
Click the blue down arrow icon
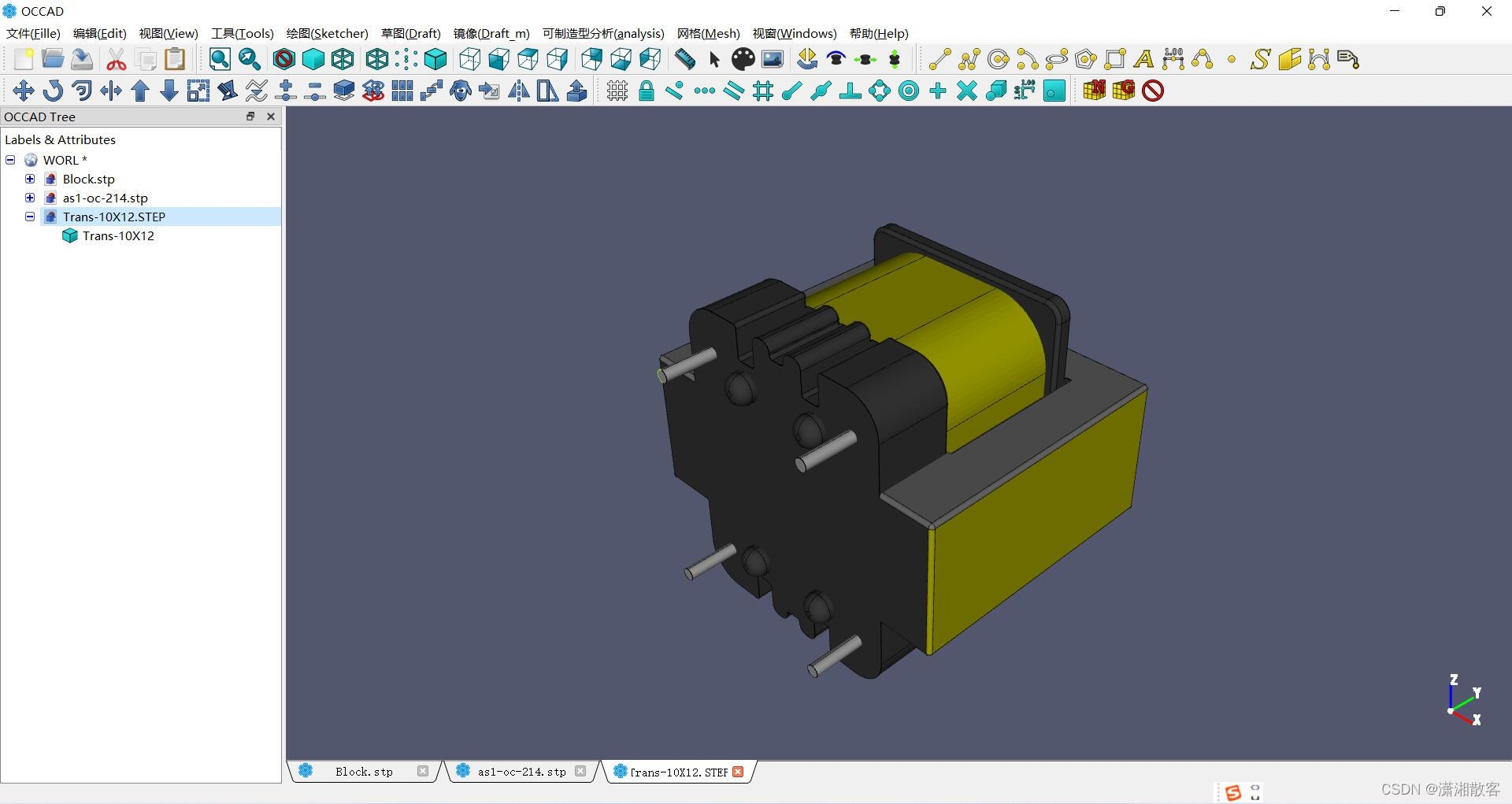169,91
